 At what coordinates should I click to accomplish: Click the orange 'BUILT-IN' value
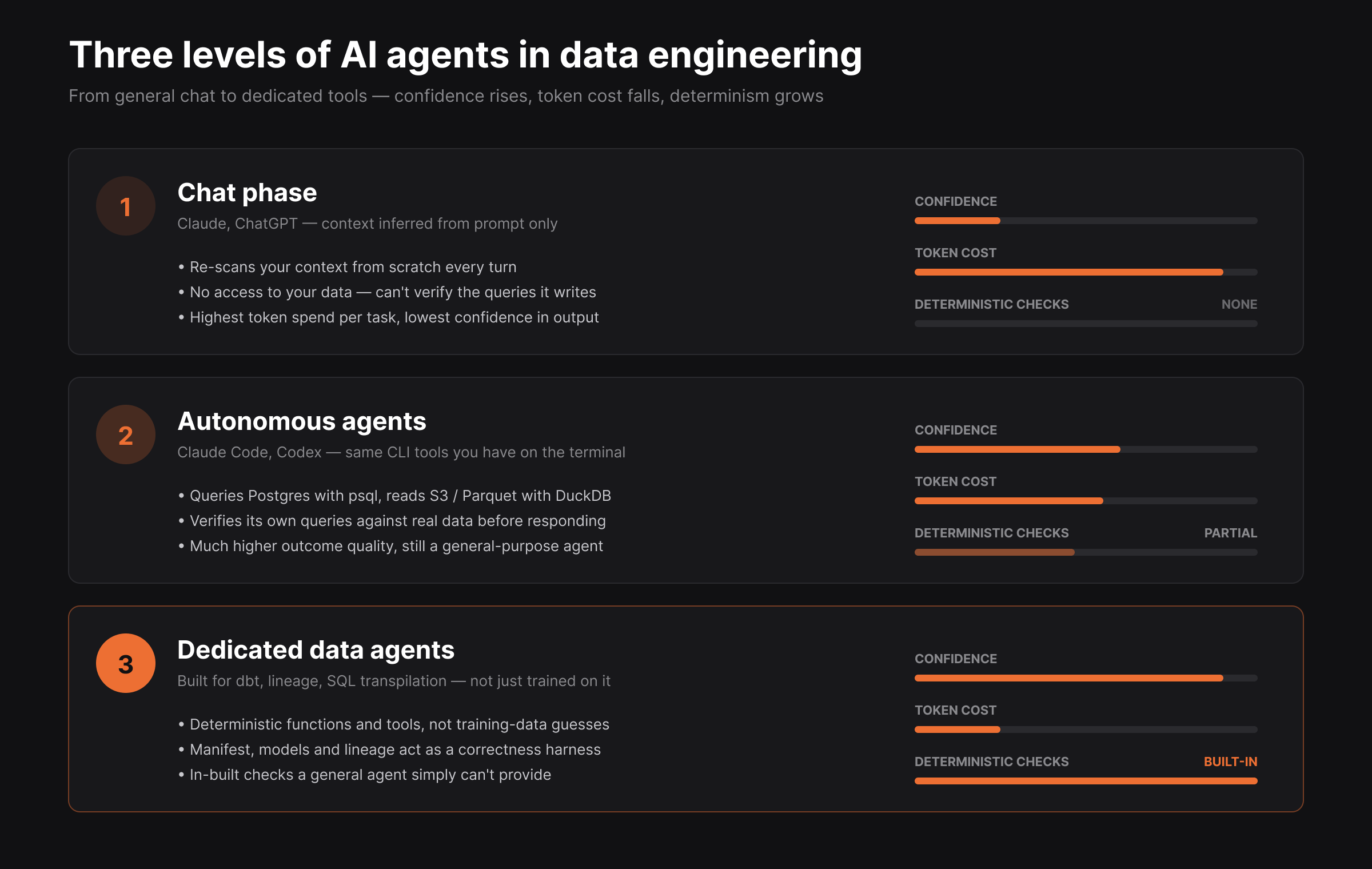(x=1231, y=762)
